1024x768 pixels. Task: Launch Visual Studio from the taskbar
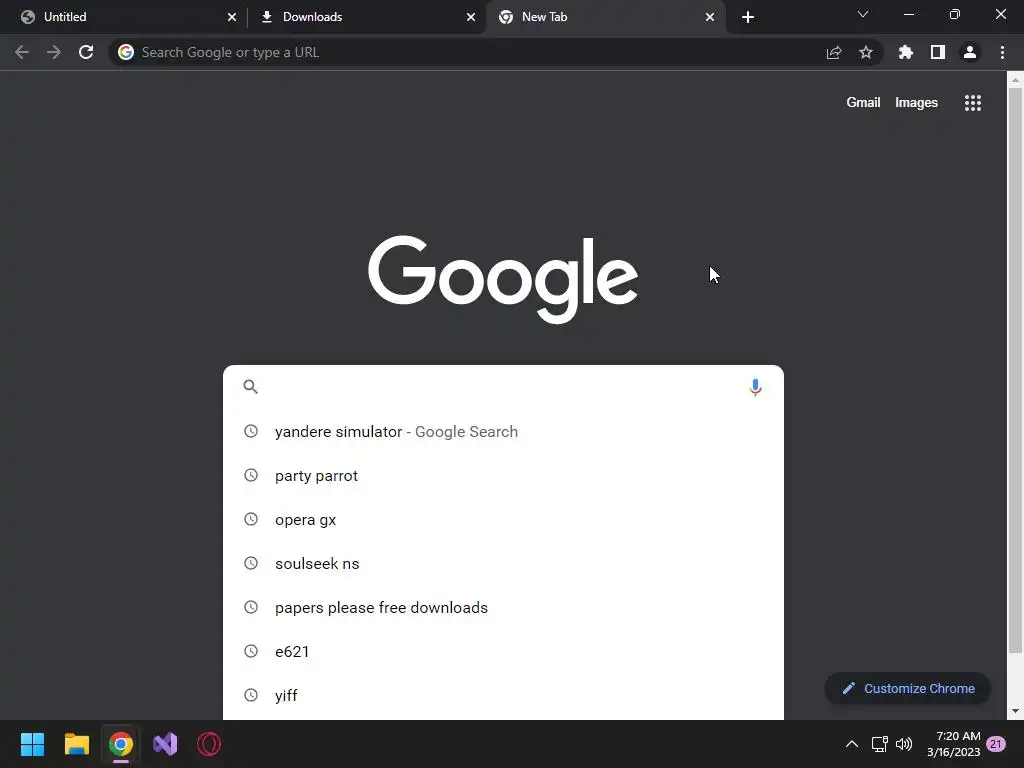[165, 744]
